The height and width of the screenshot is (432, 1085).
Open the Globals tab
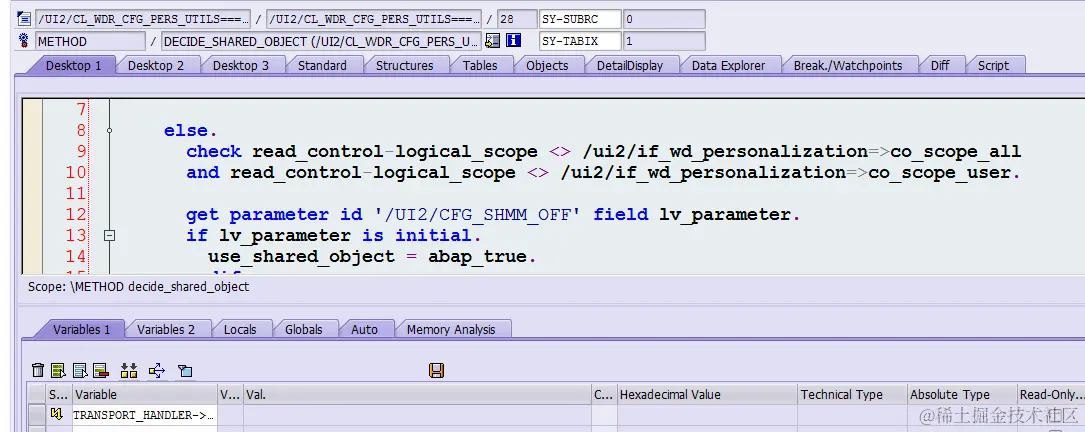[304, 330]
